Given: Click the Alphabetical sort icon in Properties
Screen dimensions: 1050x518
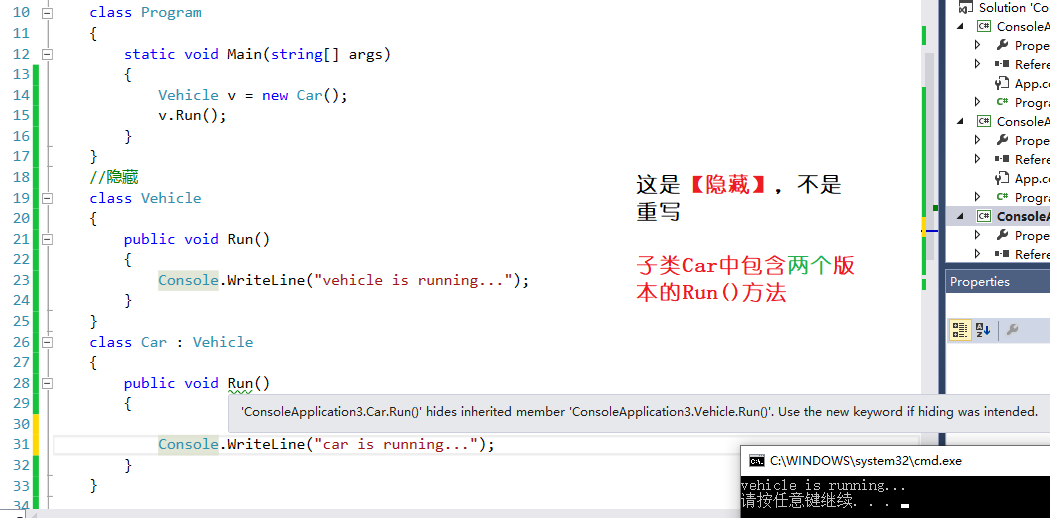Looking at the screenshot, I should 982,330.
